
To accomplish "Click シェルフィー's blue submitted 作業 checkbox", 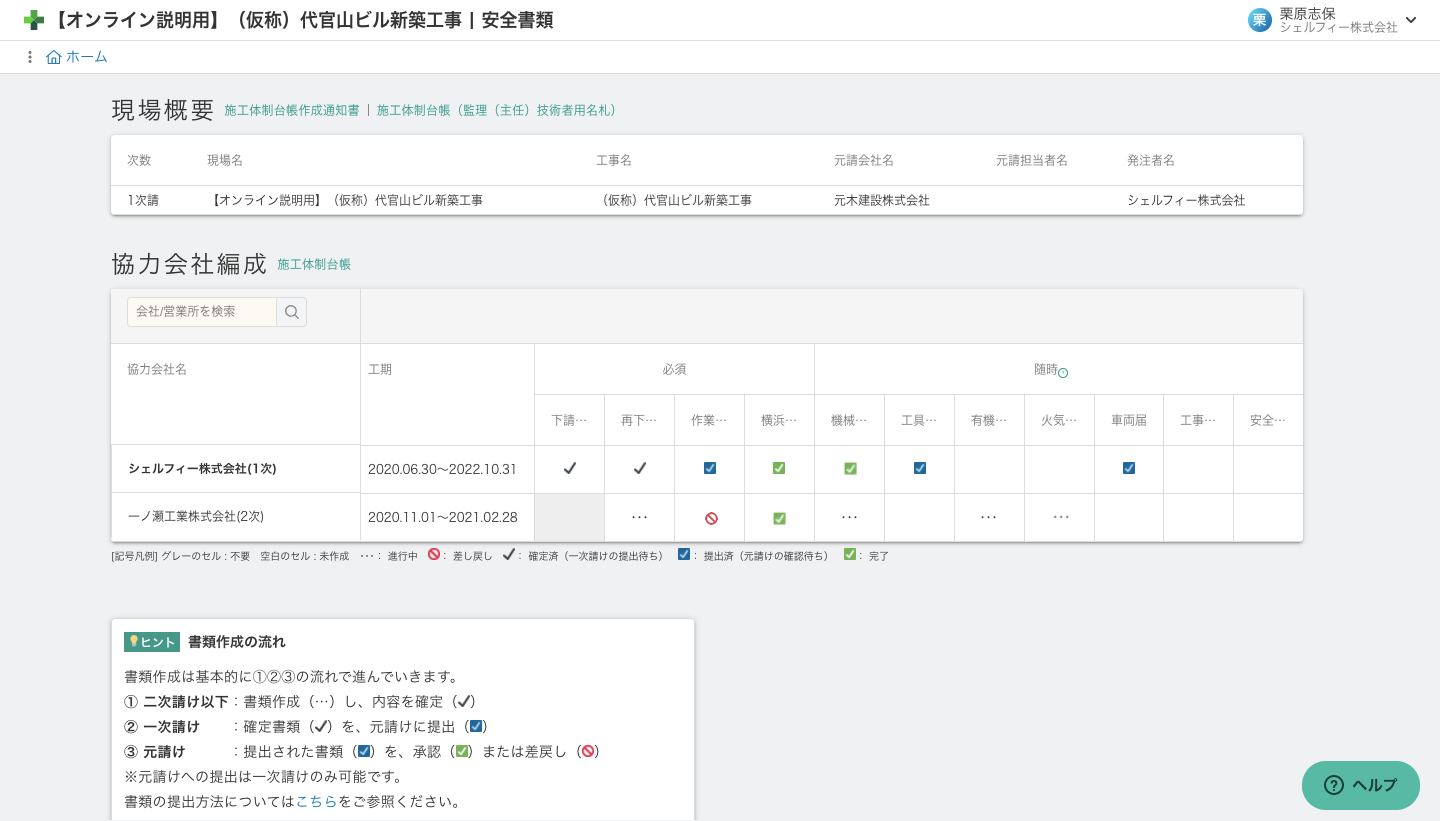I will (x=710, y=468).
